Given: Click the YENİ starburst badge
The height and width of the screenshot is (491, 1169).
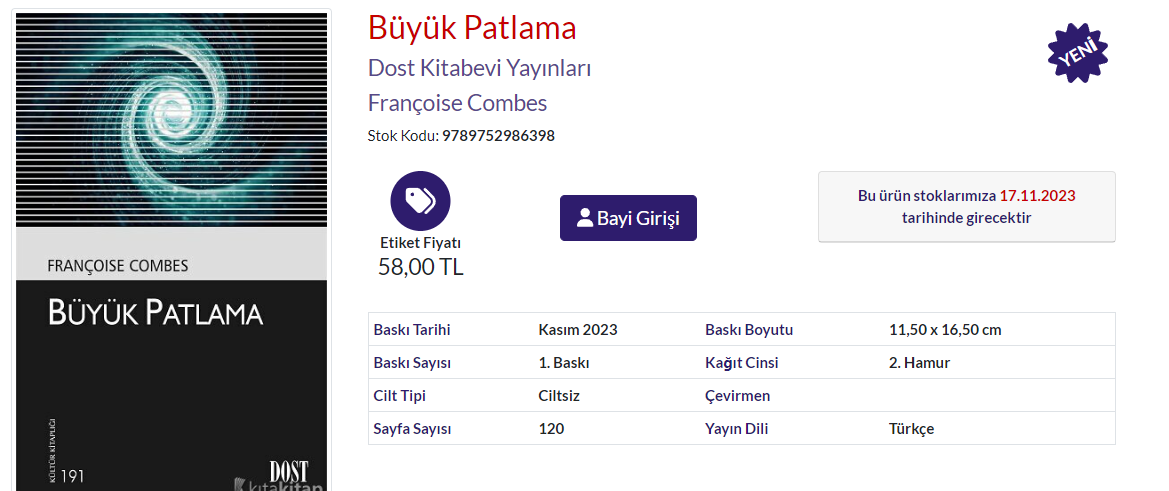Looking at the screenshot, I should pyautogui.click(x=1077, y=49).
